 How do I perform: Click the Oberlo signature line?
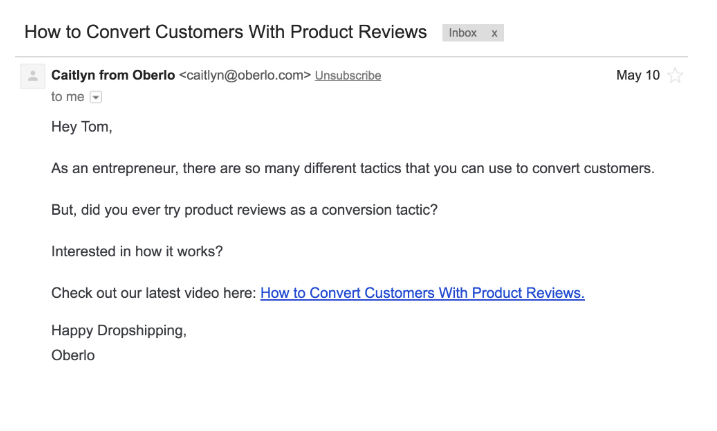73,355
